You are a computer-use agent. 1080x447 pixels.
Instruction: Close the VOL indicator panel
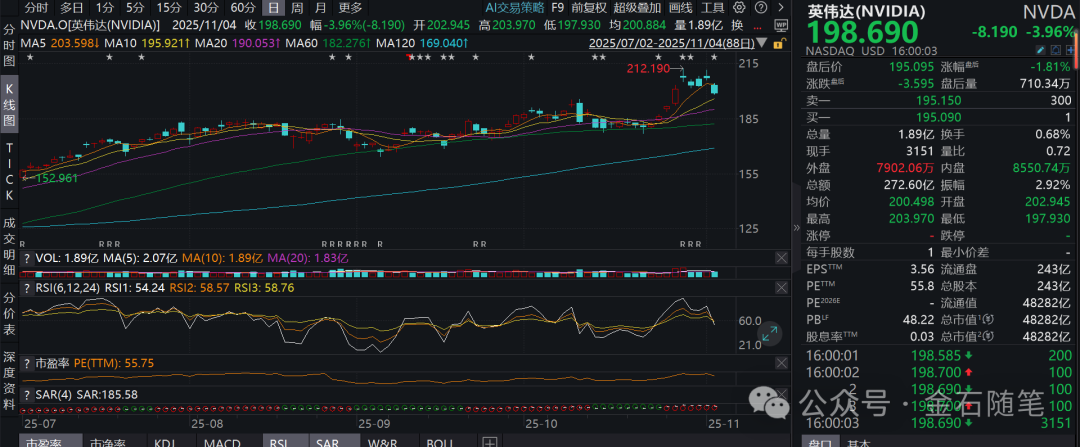pos(779,258)
